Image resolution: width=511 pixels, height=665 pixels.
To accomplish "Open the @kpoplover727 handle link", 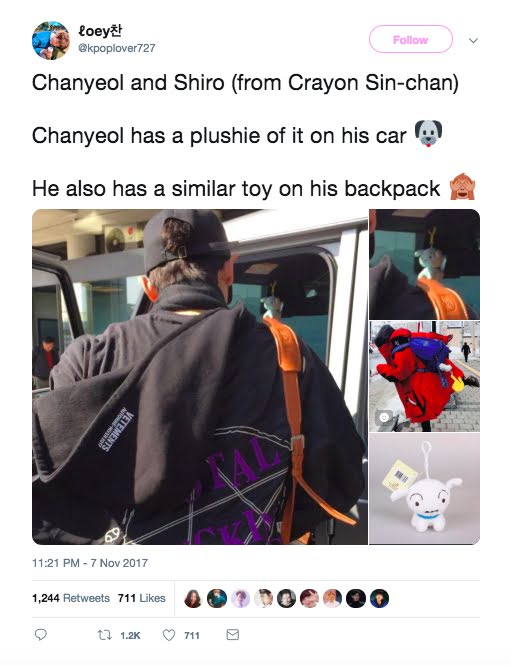I will click(x=117, y=48).
